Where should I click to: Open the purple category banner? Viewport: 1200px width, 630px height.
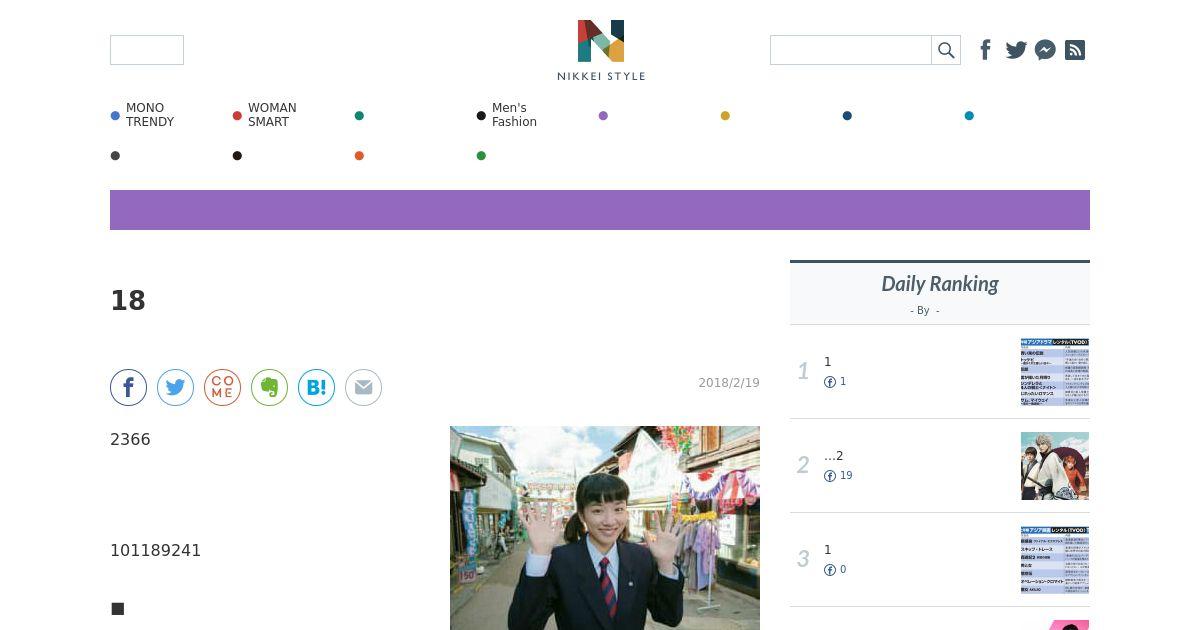coord(600,210)
